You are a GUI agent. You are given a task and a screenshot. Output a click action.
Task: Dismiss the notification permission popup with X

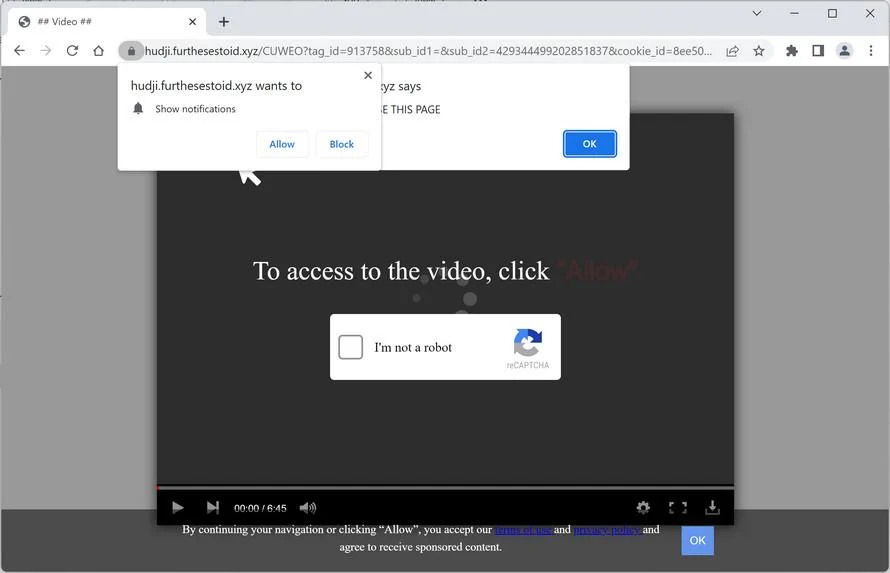click(x=368, y=75)
